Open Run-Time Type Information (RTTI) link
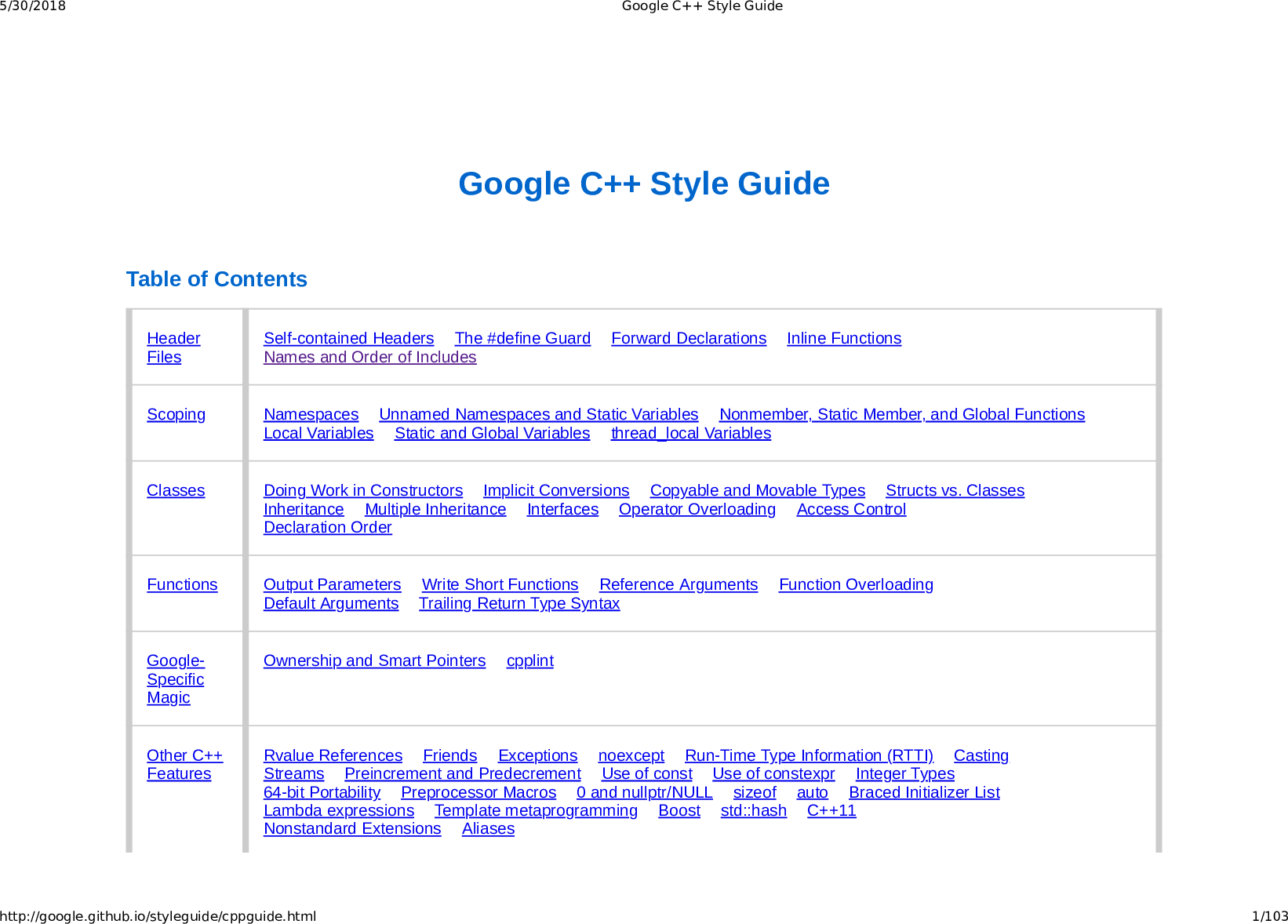 coord(809,755)
